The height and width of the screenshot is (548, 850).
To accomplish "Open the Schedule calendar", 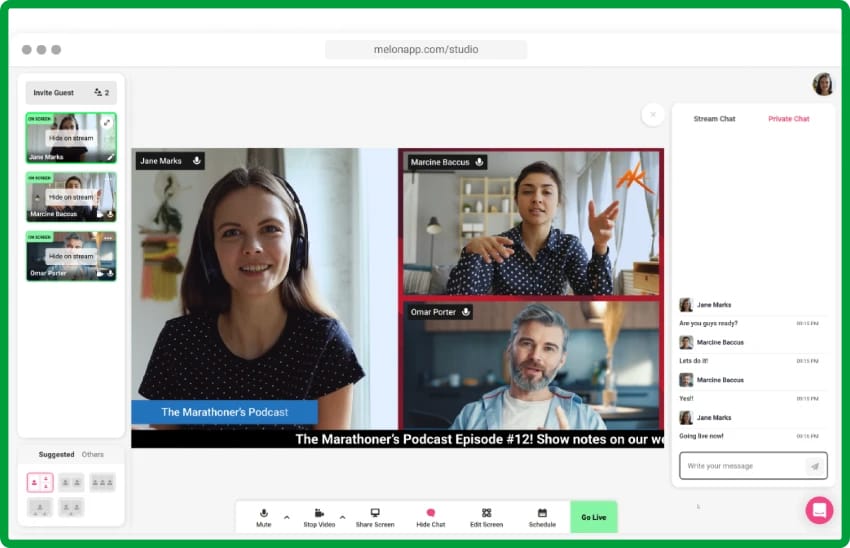I will [x=542, y=513].
